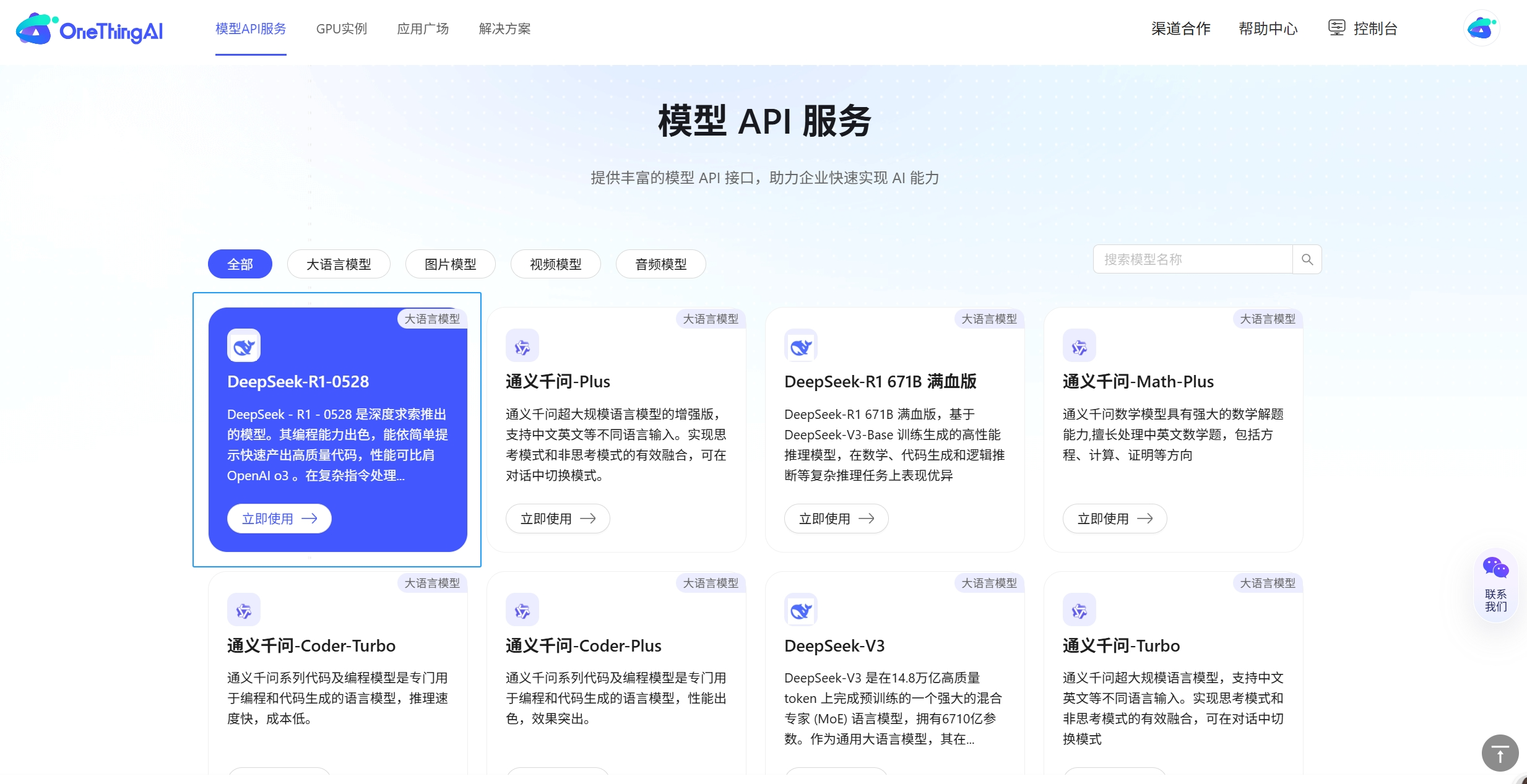This screenshot has height=784, width=1527.
Task: Select the 大语言模型 filter
Action: tap(338, 264)
